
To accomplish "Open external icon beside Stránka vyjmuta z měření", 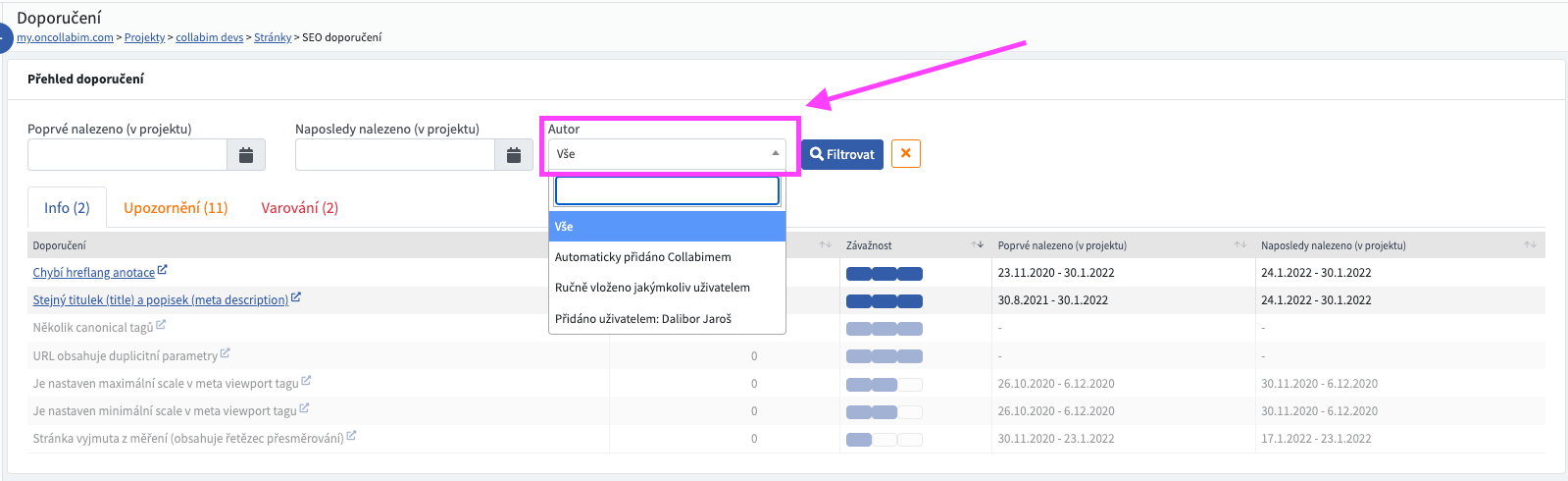I will [x=351, y=436].
